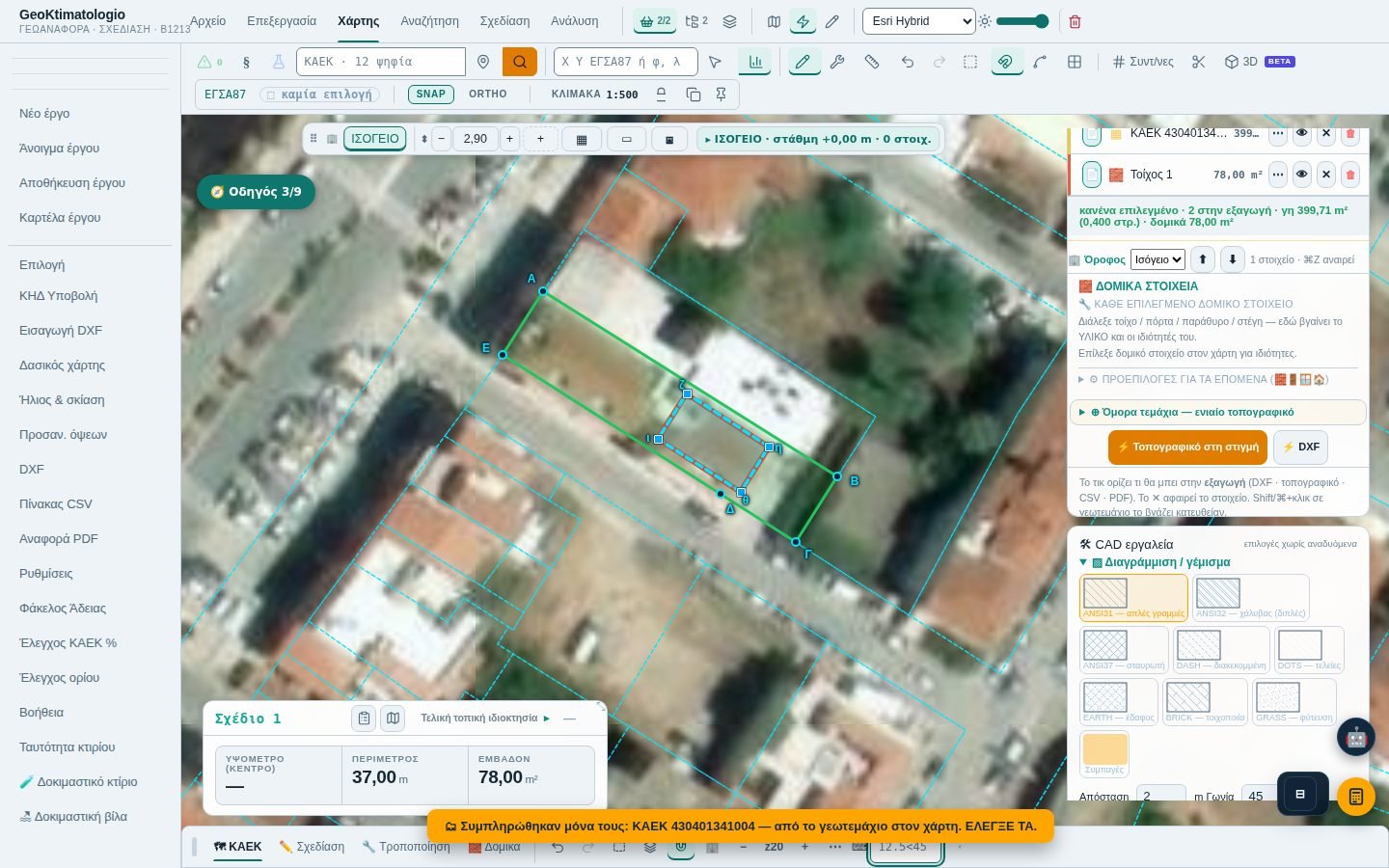Click the Οδηγός 3/9 guide button

(x=256, y=192)
